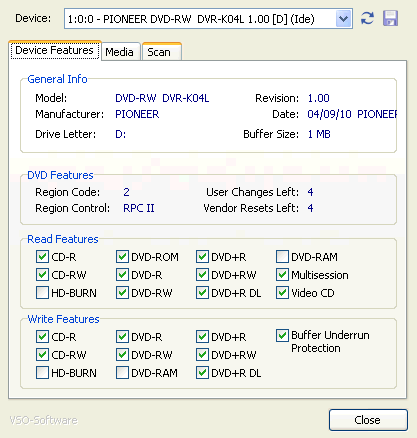This screenshot has width=417, height=438.
Task: Toggle Read Features DVD-RW checkbox
Action: 122,293
